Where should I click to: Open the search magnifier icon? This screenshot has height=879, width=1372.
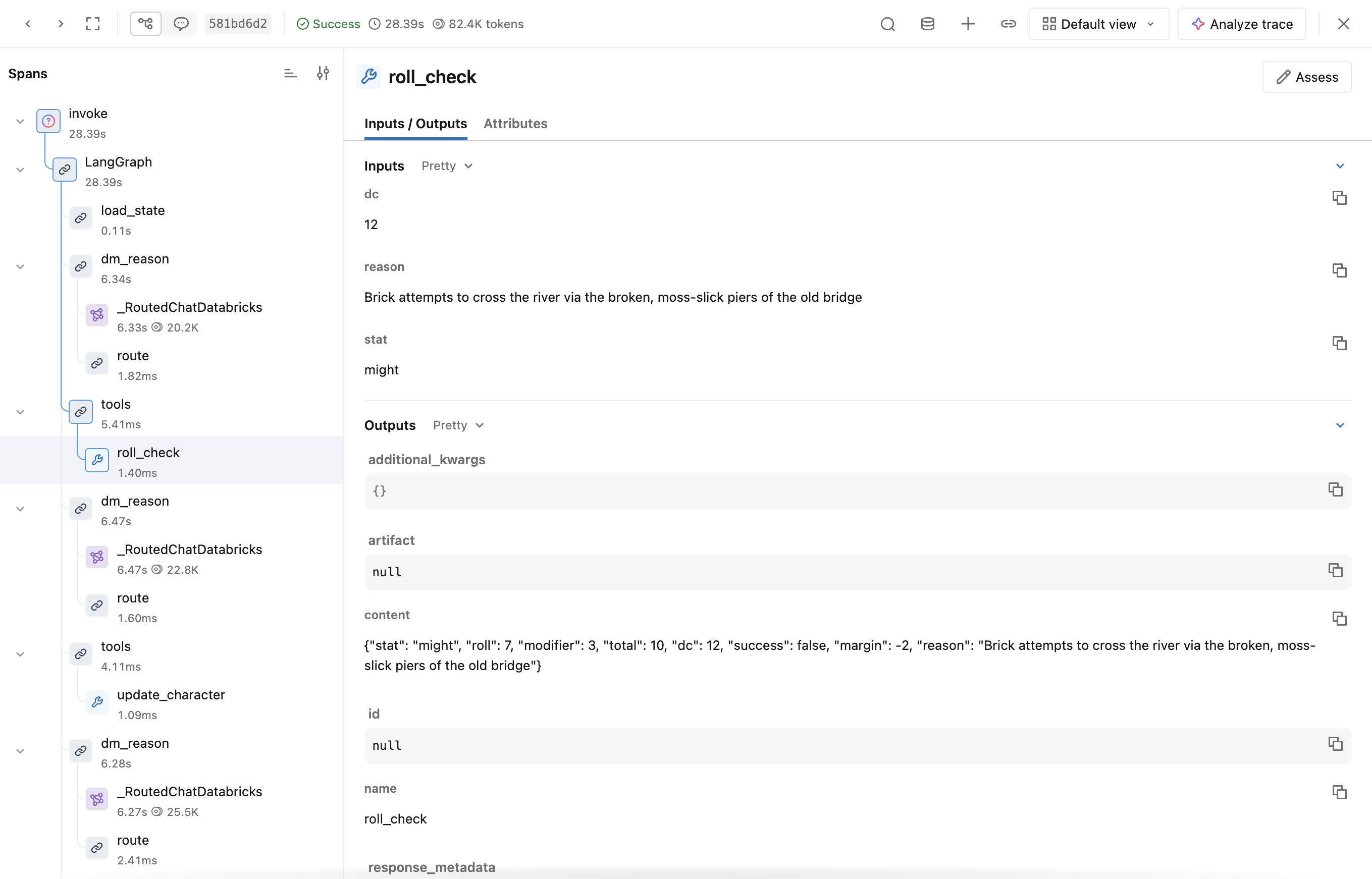[x=887, y=24]
